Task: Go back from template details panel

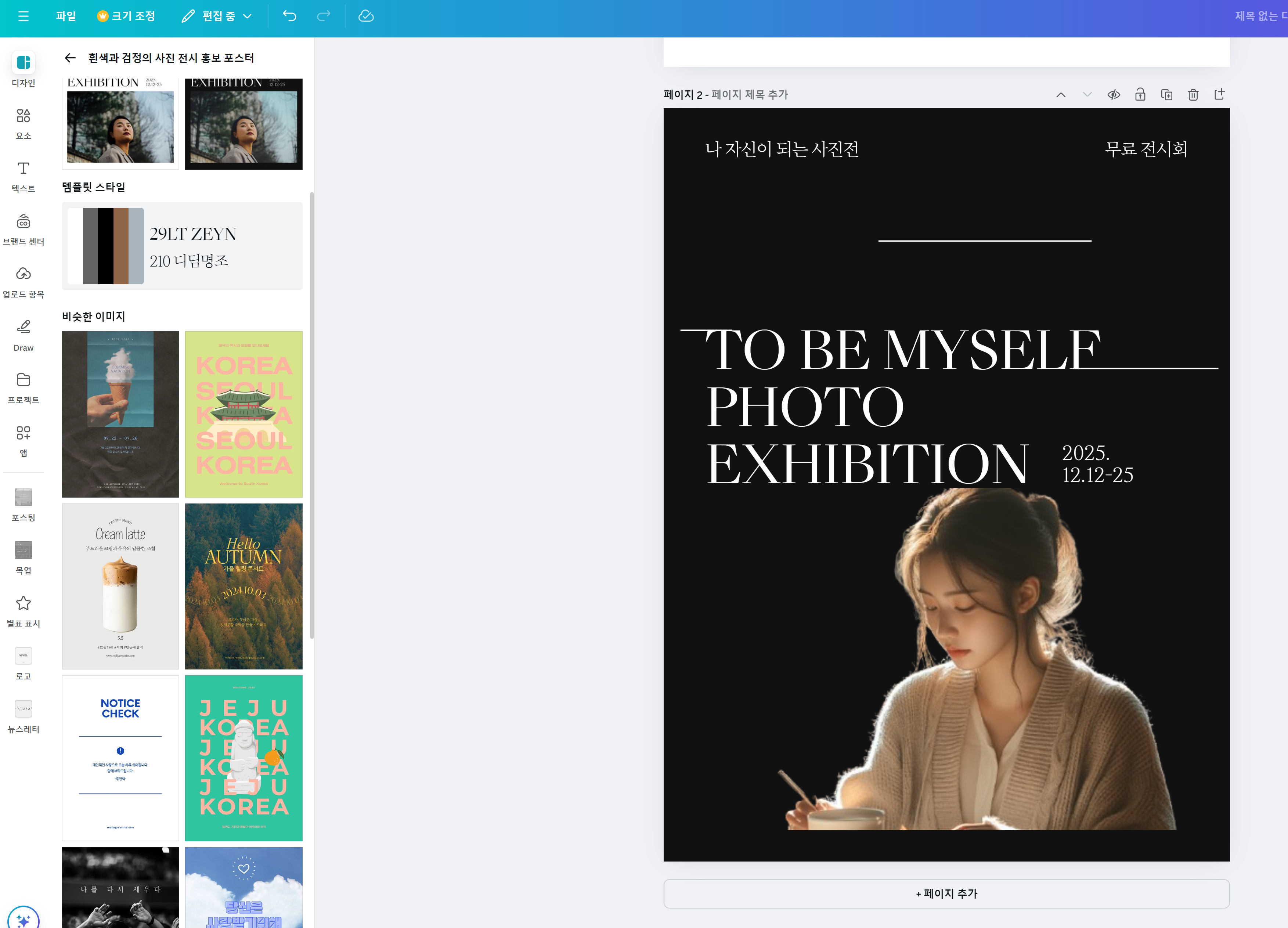Action: (70, 58)
